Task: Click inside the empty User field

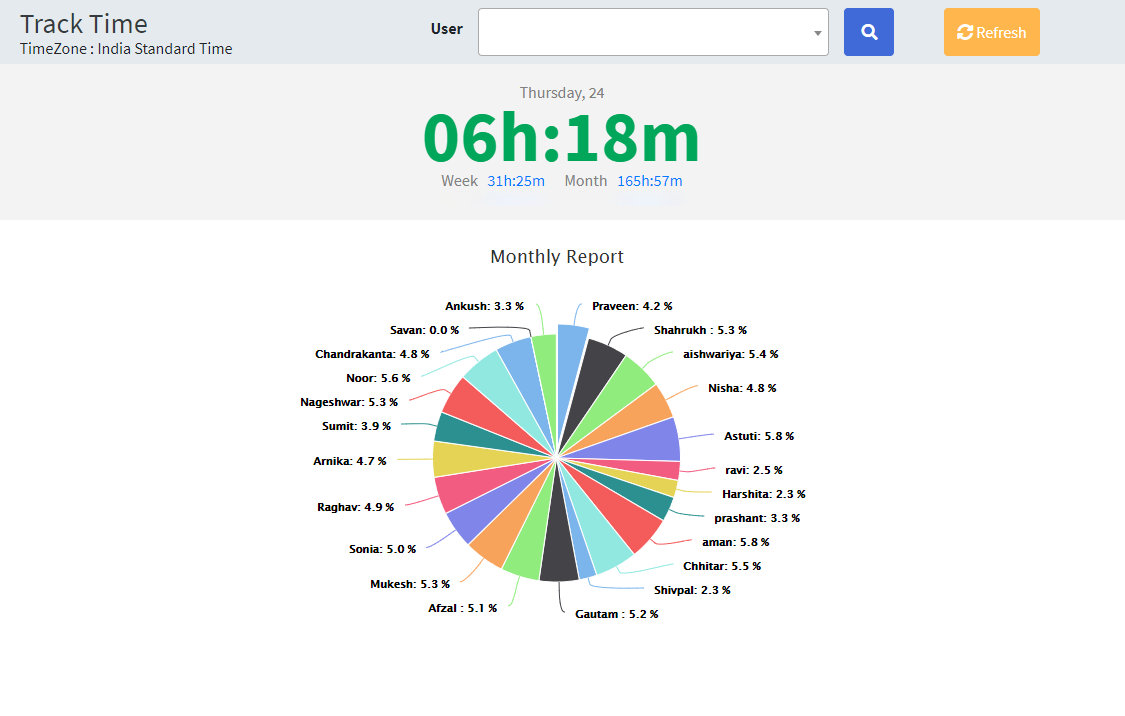Action: tap(640, 31)
